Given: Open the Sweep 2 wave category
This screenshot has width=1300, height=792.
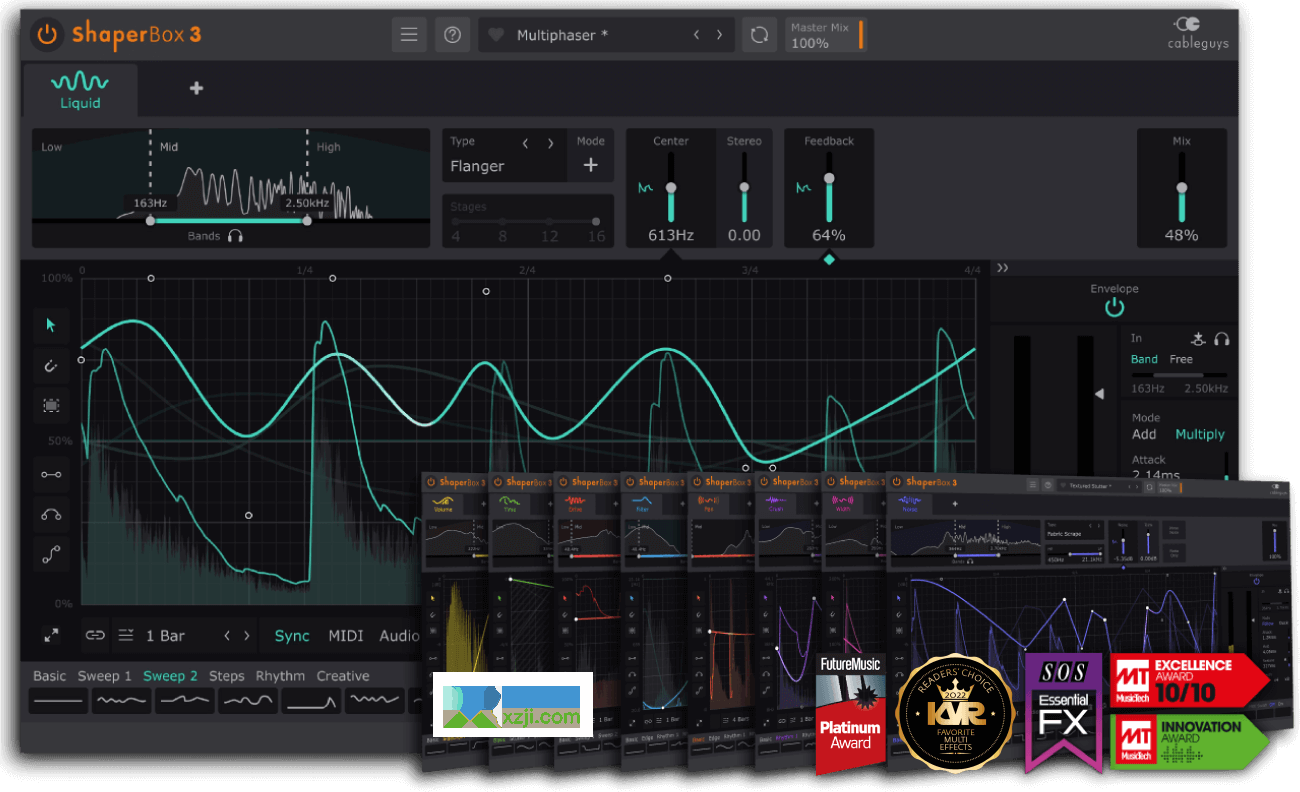Looking at the screenshot, I should tap(171, 676).
